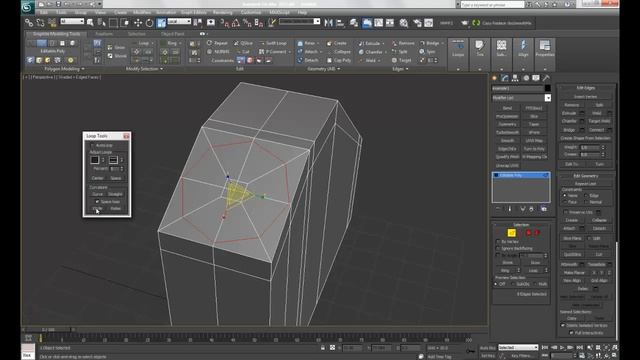
Task: Click Relax button in Loop Tools
Action: [116, 209]
